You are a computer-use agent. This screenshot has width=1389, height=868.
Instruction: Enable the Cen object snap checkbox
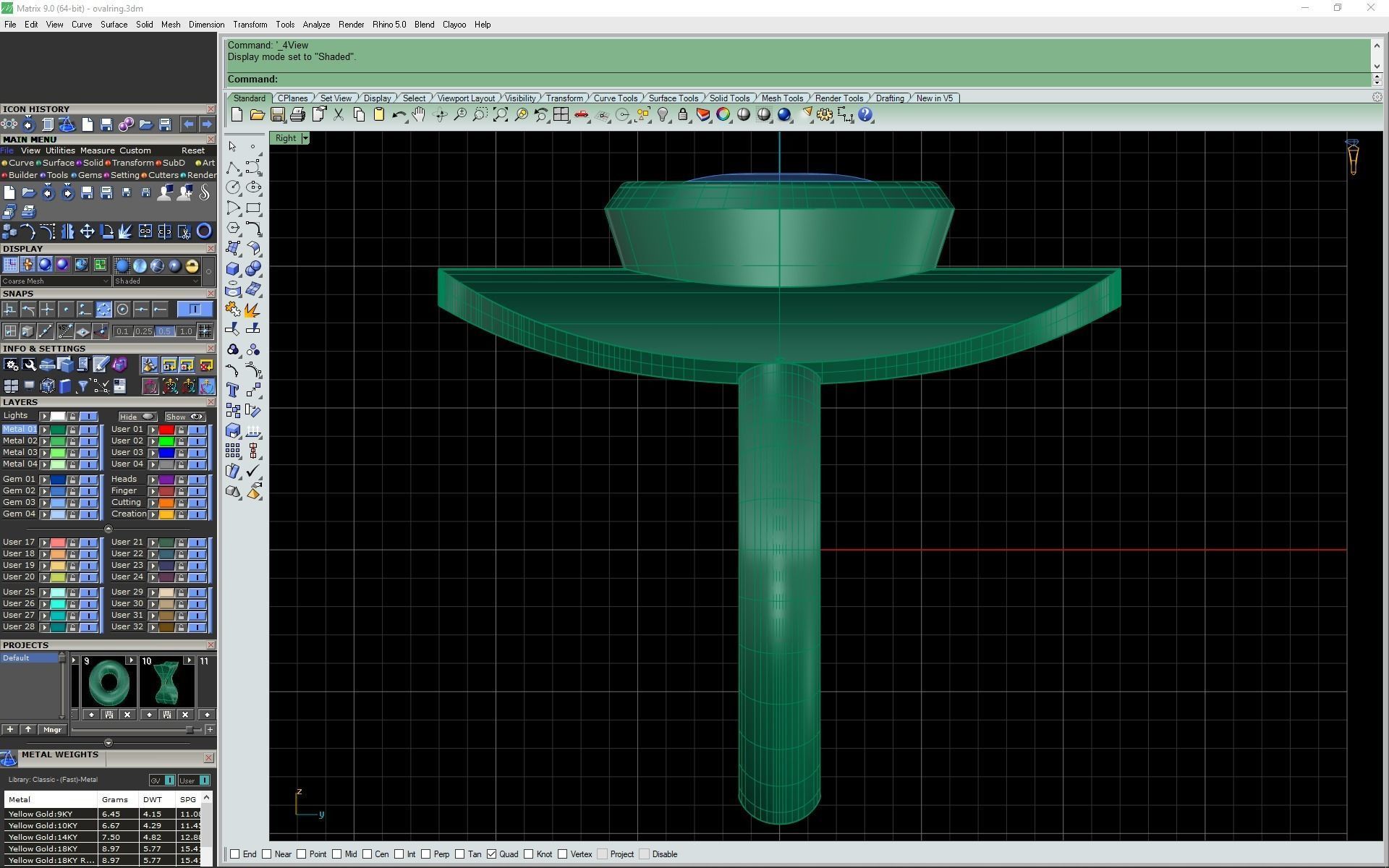(366, 854)
